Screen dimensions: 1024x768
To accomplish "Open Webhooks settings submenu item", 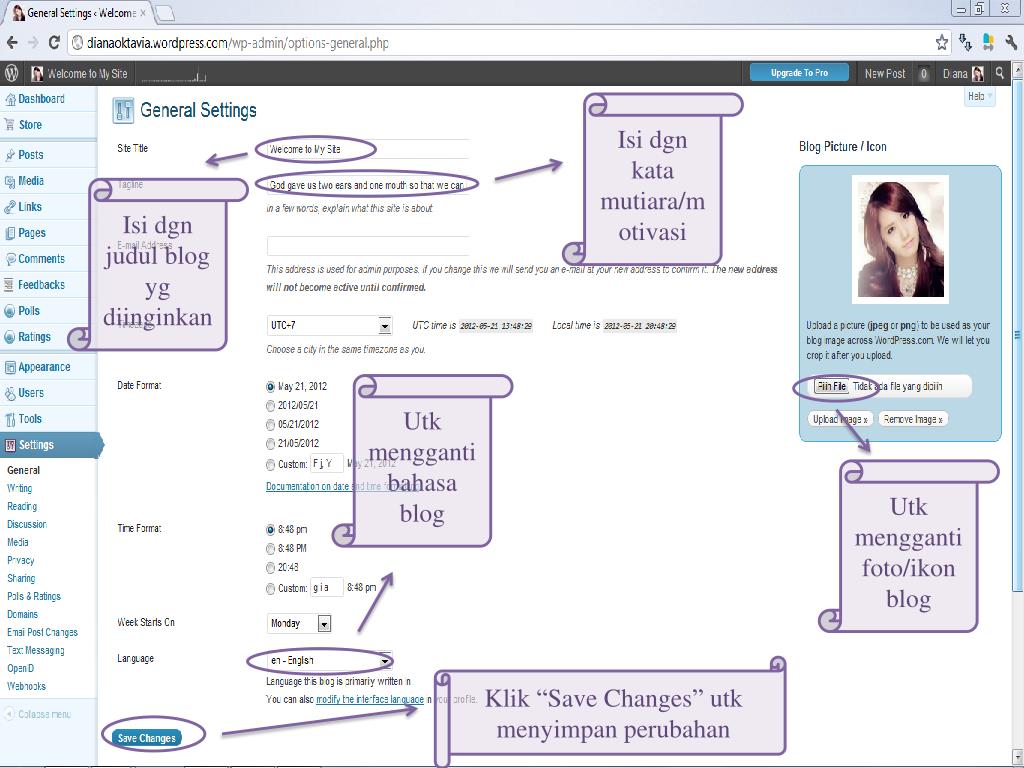I will tap(27, 686).
